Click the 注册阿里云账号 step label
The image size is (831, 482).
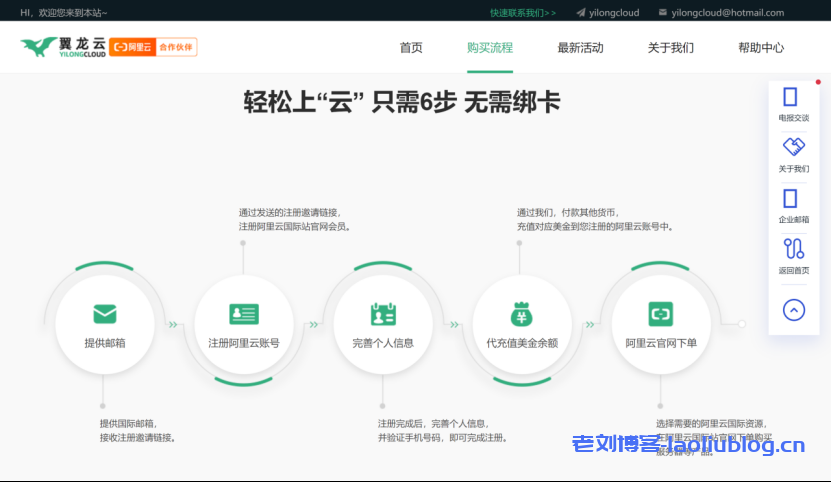point(244,343)
